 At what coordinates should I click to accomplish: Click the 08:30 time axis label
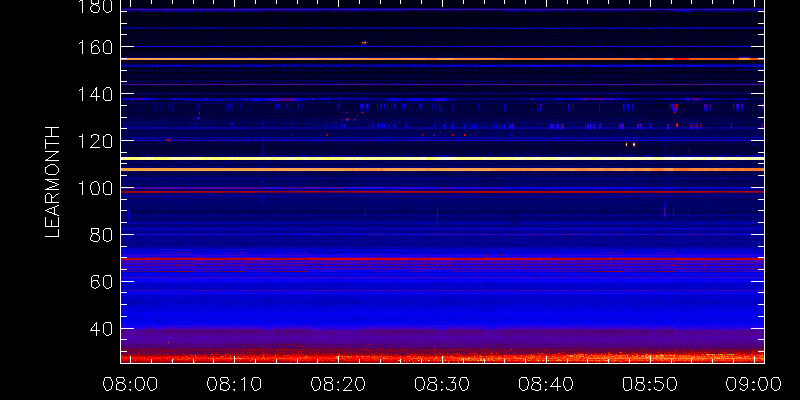[x=442, y=384]
